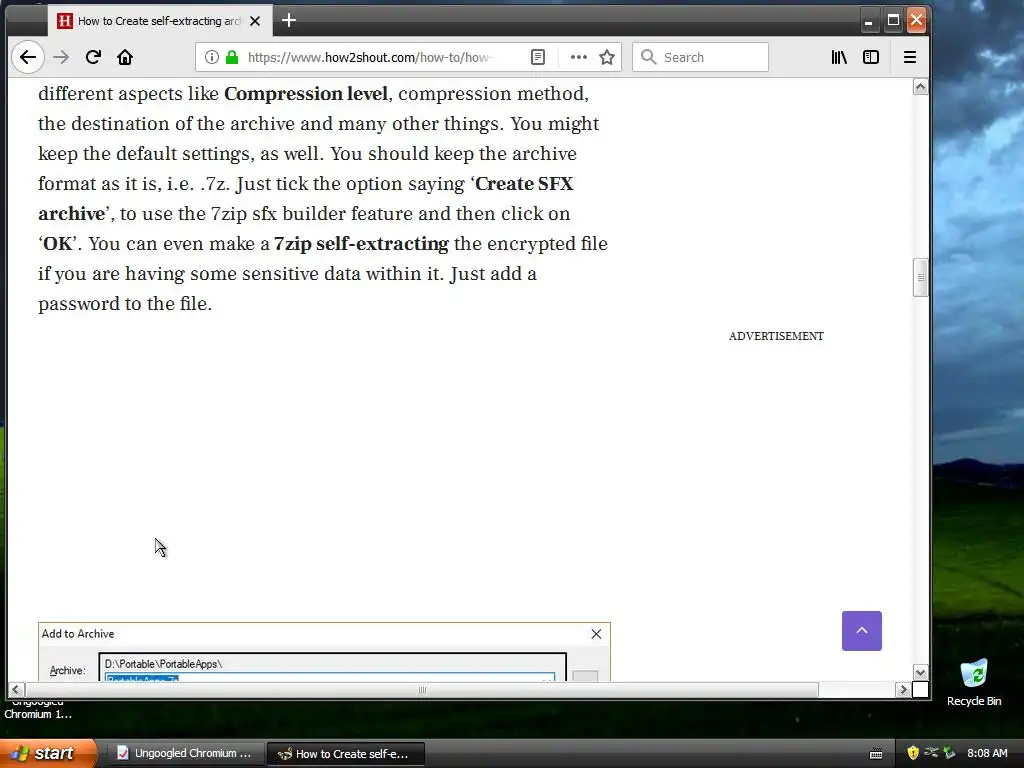Show site information icon in address bar
Image resolution: width=1024 pixels, height=768 pixels.
point(212,57)
